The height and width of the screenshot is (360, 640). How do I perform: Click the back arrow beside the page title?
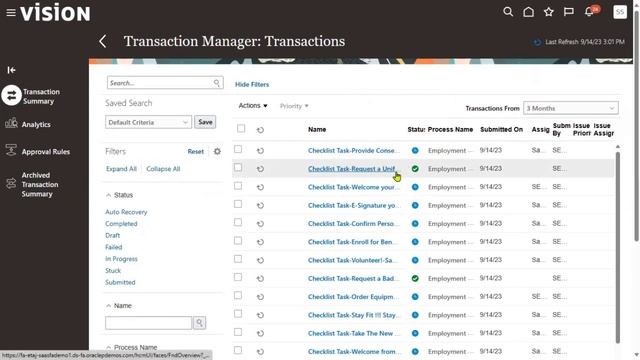coord(103,41)
